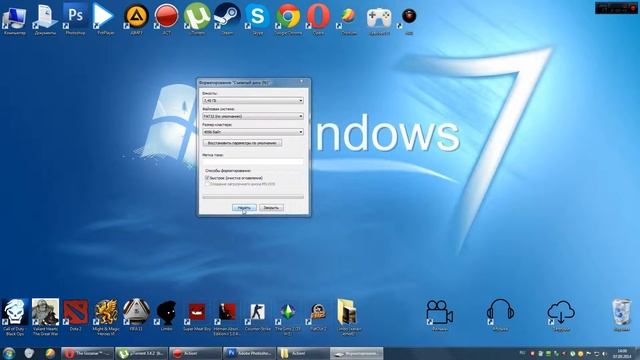
Task: Launch the Call of Duty Black Ops shortcut
Action: [15, 317]
